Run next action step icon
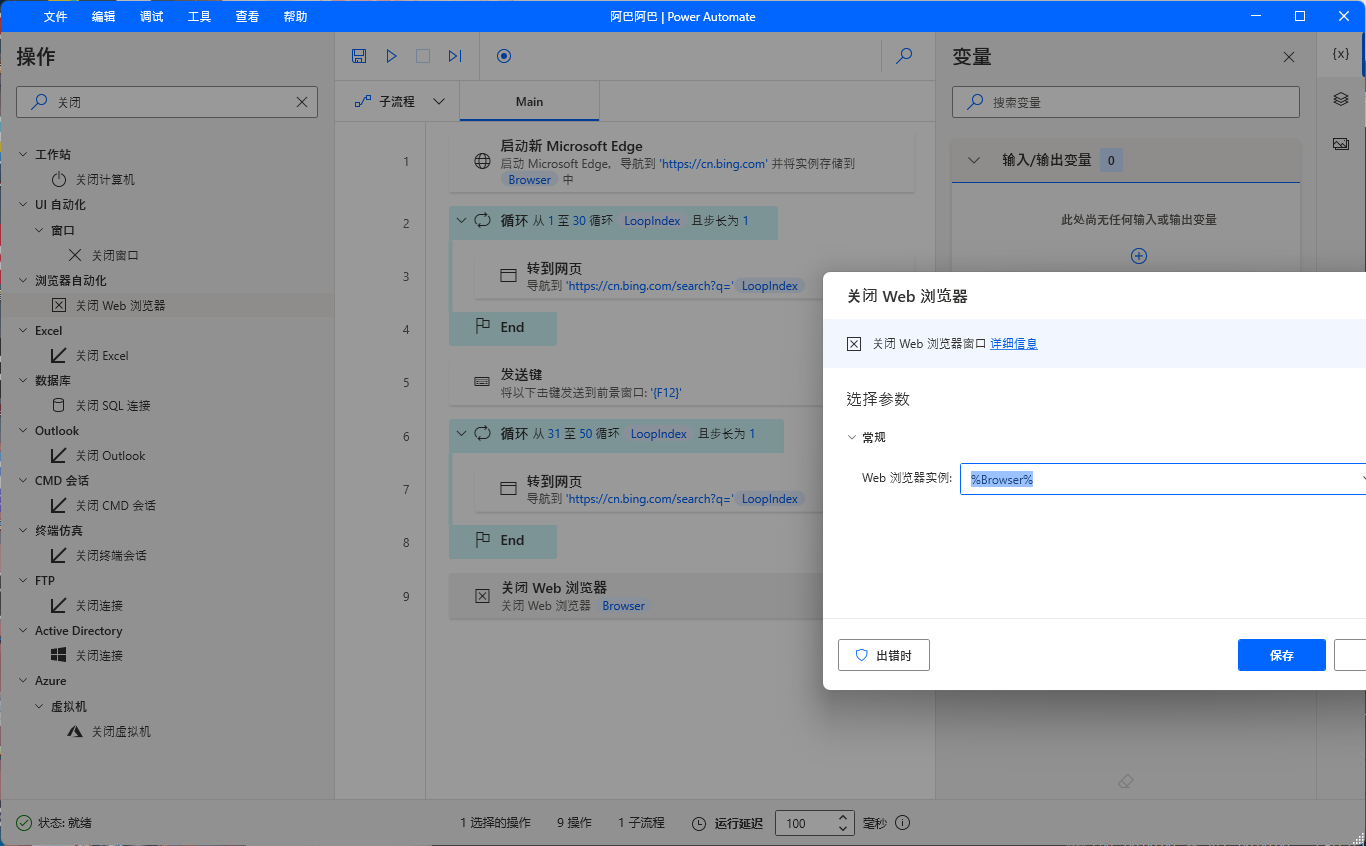This screenshot has height=846, width=1366. pyautogui.click(x=455, y=56)
